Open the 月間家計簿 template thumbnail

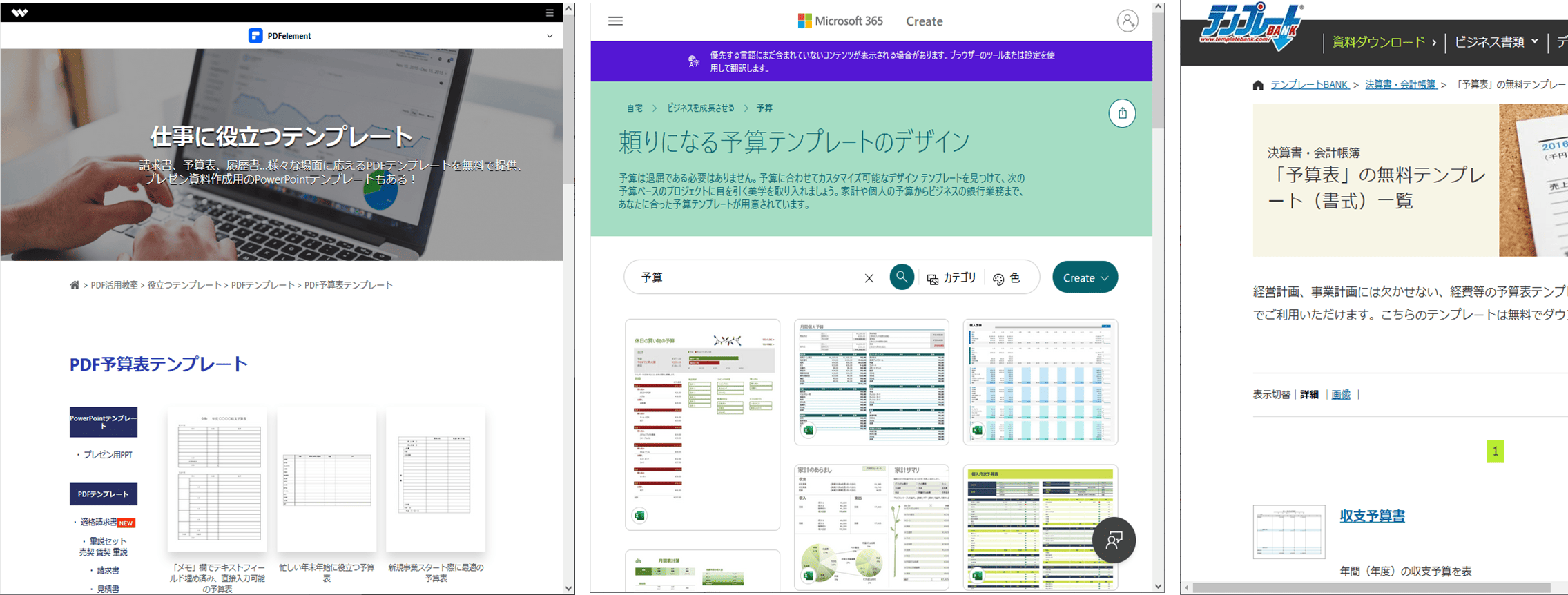point(702,572)
